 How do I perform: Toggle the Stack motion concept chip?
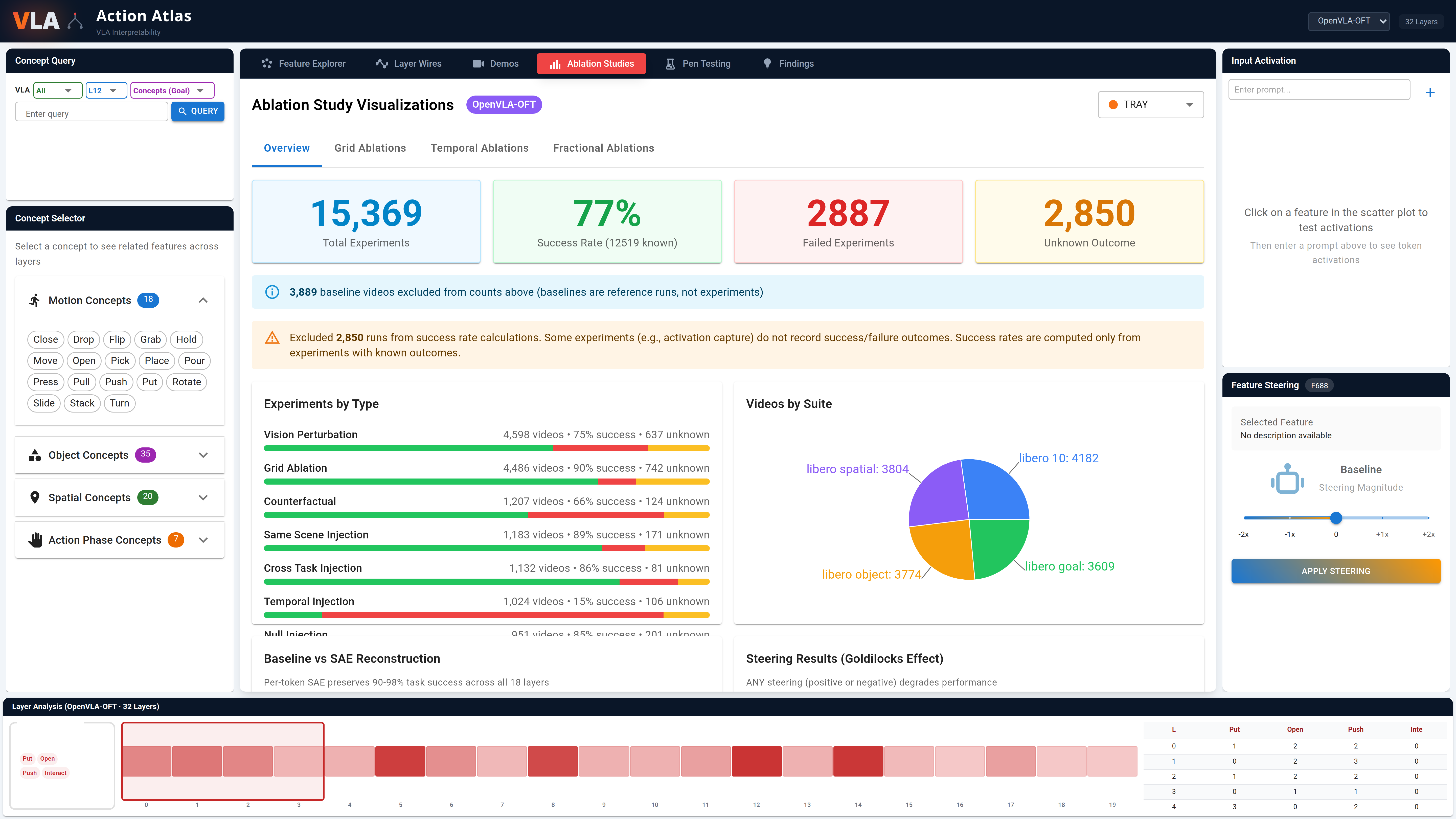[x=82, y=403]
